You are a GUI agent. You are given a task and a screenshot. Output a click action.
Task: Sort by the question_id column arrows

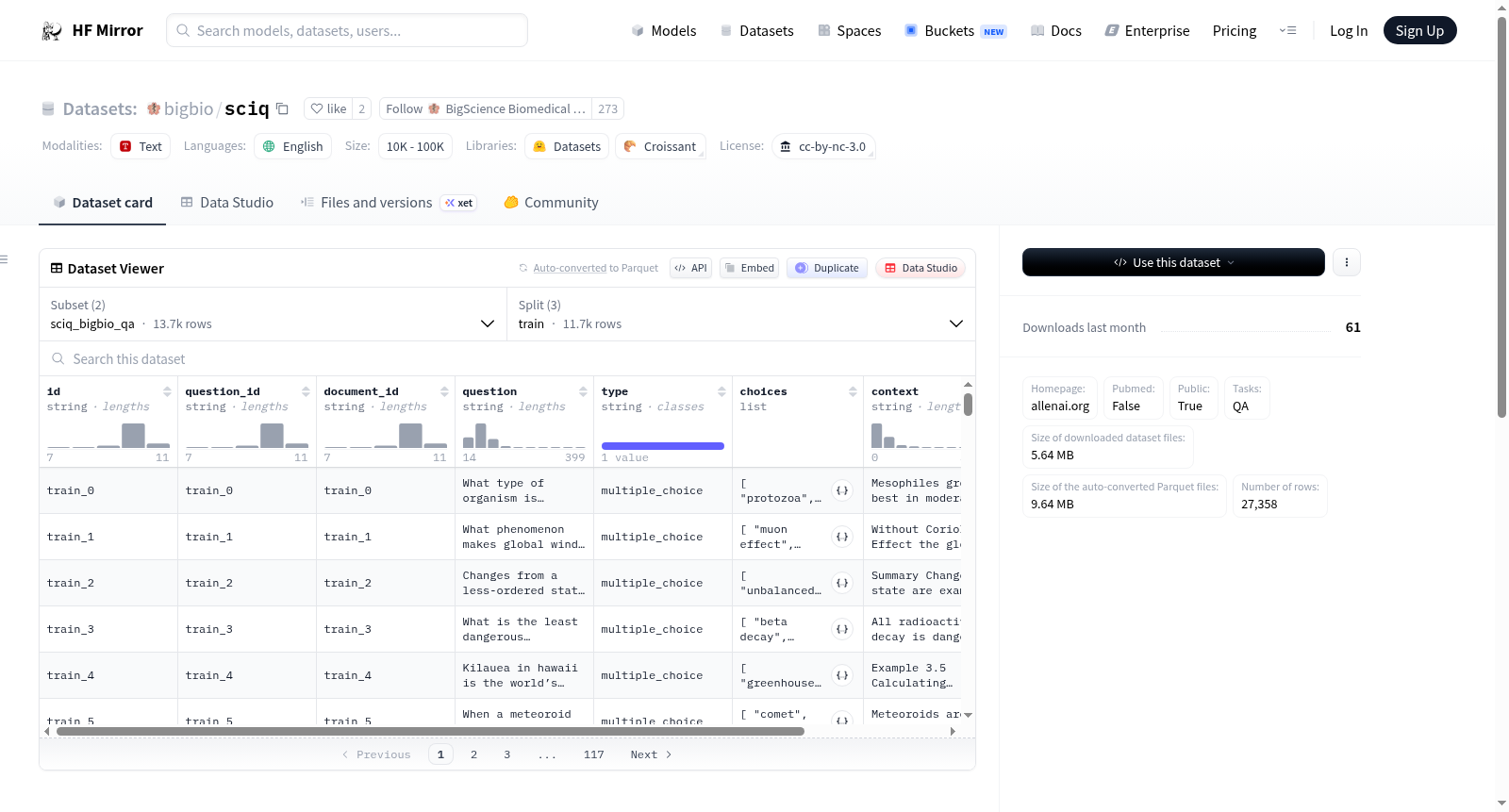click(x=306, y=391)
